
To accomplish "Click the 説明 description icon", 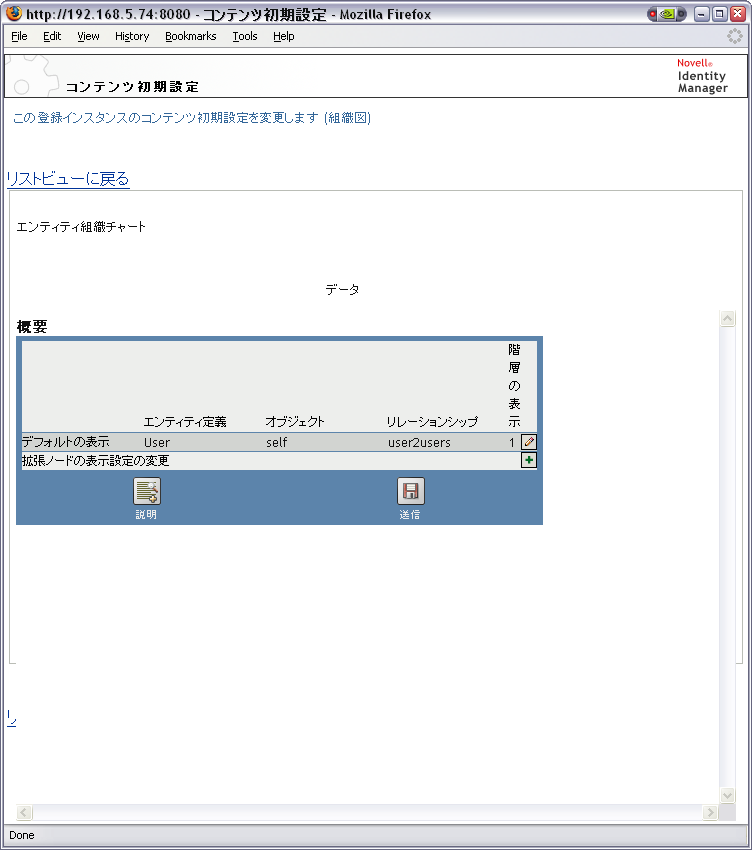I will [x=146, y=491].
